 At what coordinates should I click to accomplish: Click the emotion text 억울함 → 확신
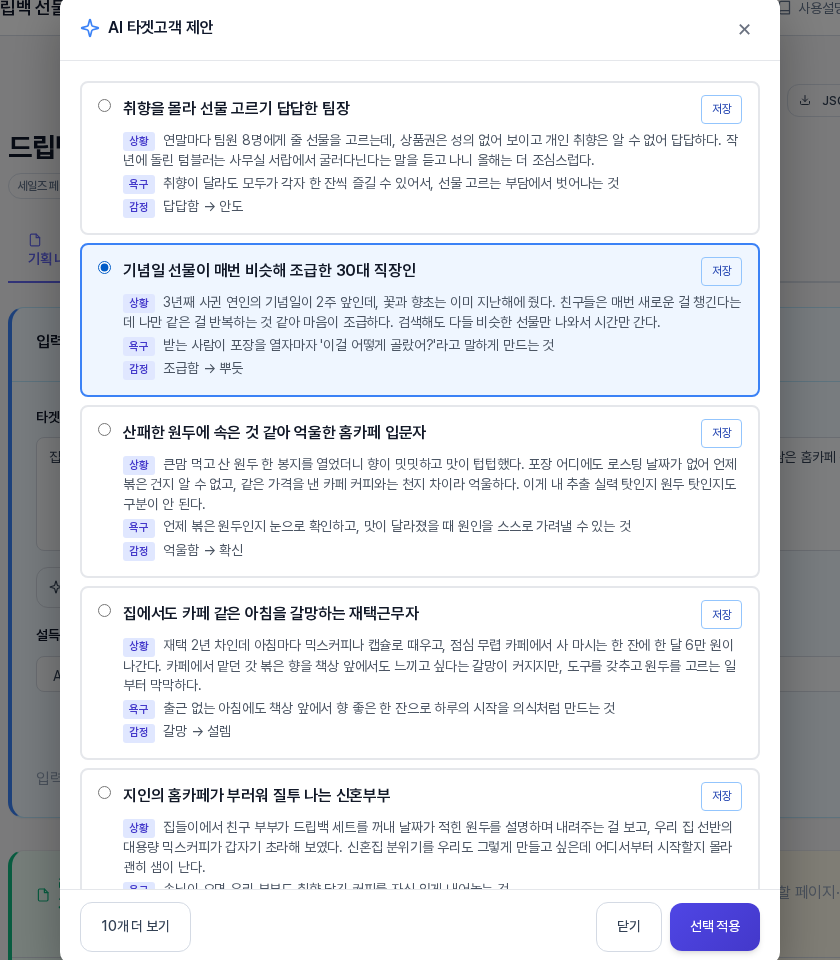[x=203, y=550]
